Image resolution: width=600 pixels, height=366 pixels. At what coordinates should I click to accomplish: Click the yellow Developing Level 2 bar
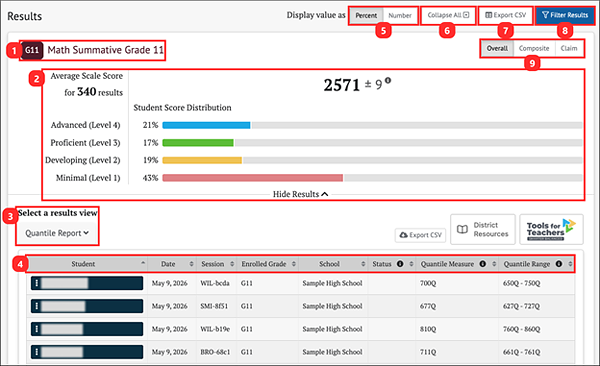[202, 160]
